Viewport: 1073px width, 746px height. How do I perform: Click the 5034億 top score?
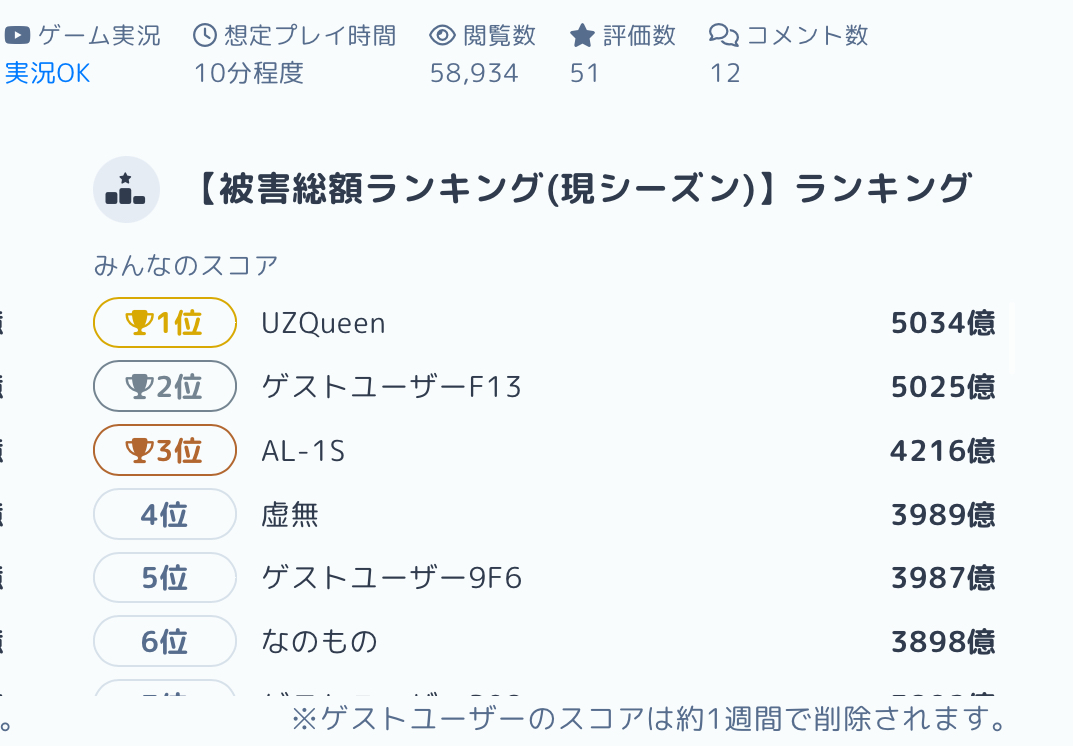pos(942,323)
